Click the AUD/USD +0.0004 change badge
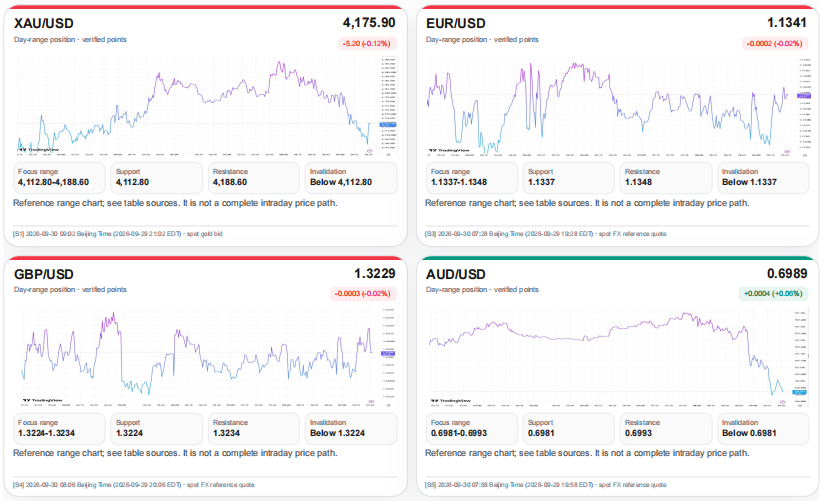Screen dimensions: 825x501 pyautogui.click(x=772, y=294)
